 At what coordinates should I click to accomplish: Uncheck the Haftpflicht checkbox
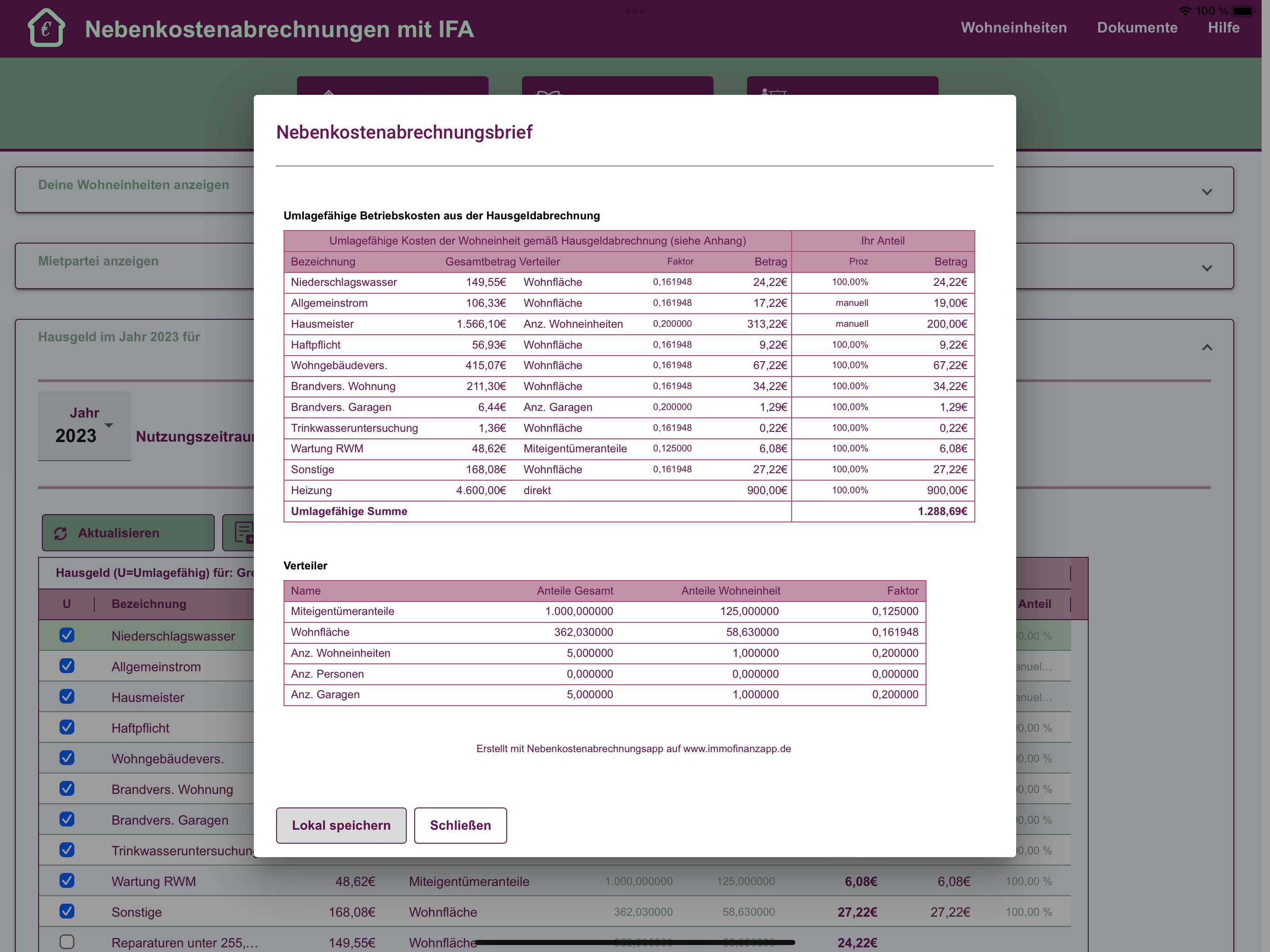coord(67,727)
